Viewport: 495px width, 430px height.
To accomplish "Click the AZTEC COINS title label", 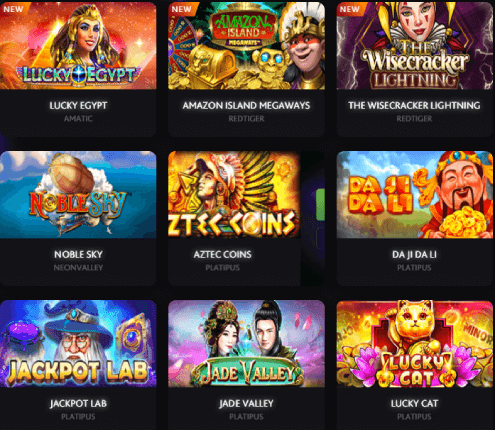I will (223, 255).
